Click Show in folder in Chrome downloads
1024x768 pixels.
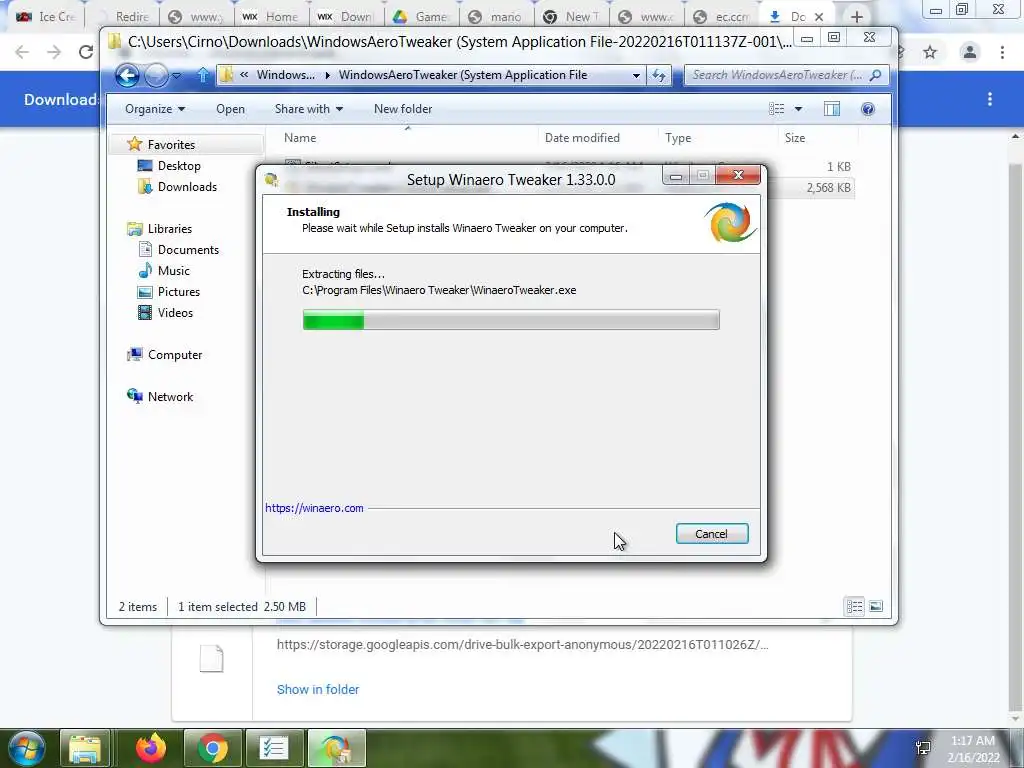click(x=318, y=690)
